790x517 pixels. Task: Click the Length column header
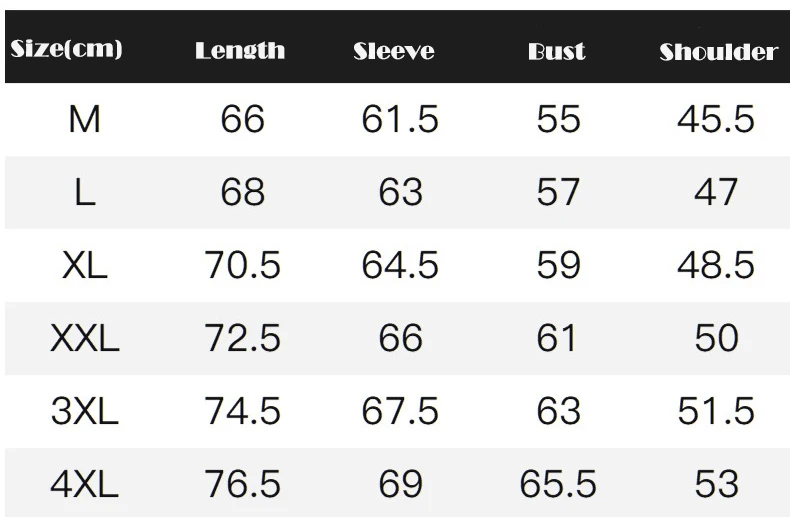240,51
